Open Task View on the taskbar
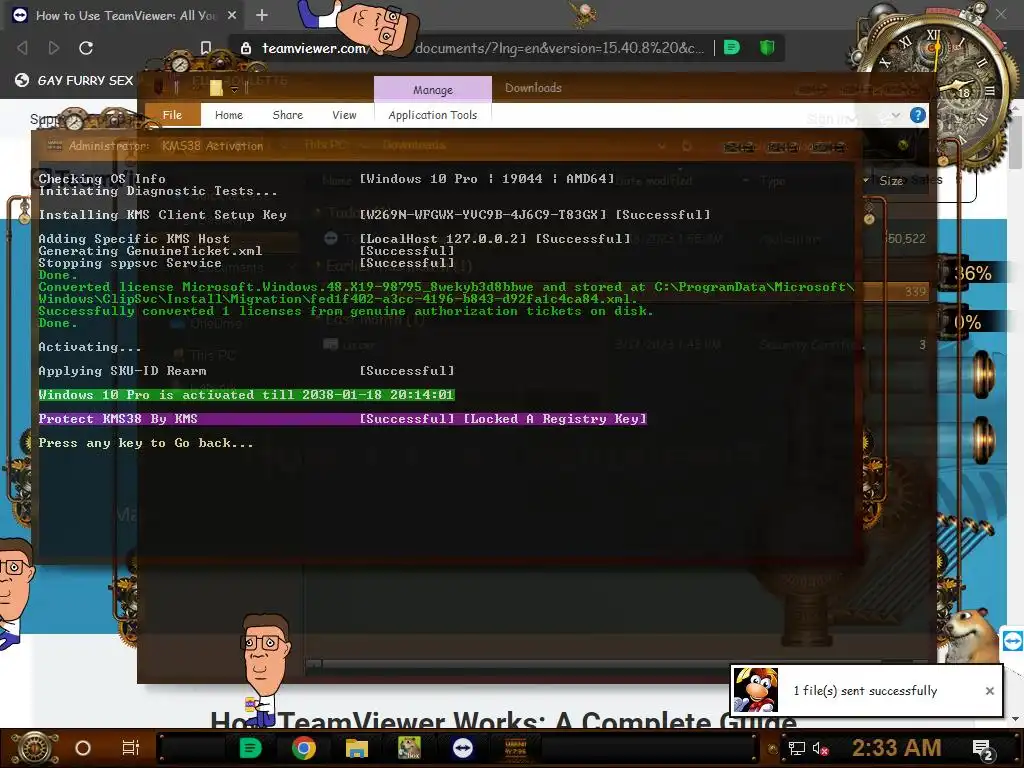Viewport: 1024px width, 768px height. click(x=131, y=748)
